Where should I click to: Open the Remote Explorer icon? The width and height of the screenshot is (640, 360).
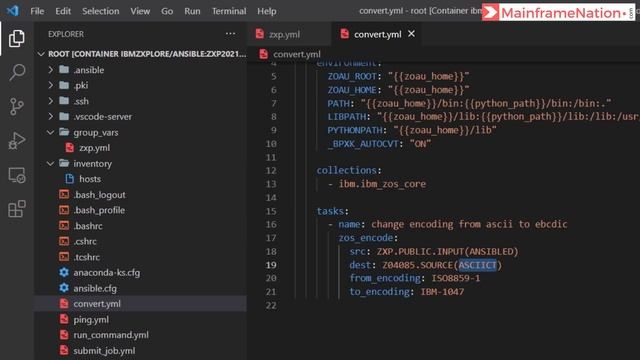16,175
